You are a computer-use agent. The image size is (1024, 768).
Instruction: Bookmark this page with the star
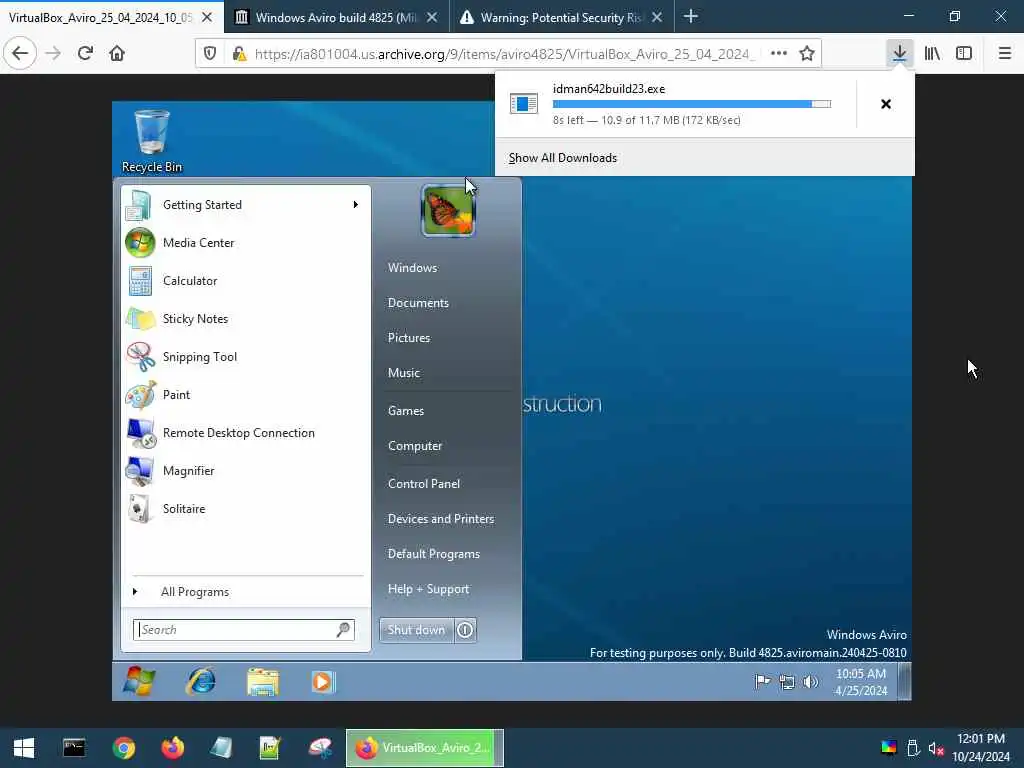tap(807, 54)
